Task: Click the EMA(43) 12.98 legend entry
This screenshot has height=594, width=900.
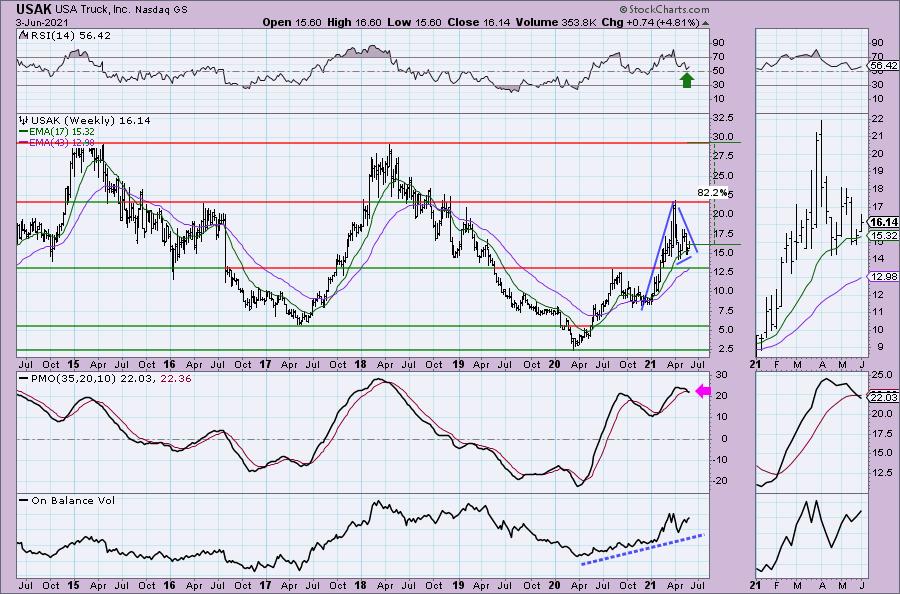Action: click(62, 142)
